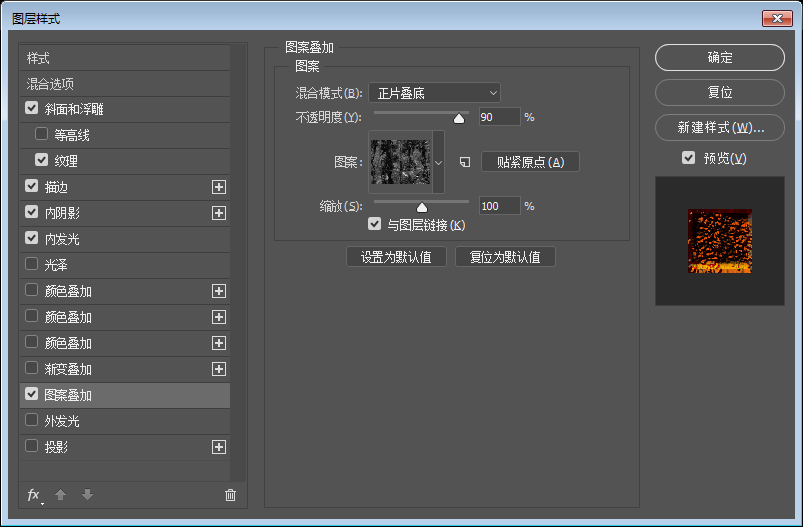The image size is (803, 527).
Task: Click 设置为默认值 button
Action: [x=396, y=257]
